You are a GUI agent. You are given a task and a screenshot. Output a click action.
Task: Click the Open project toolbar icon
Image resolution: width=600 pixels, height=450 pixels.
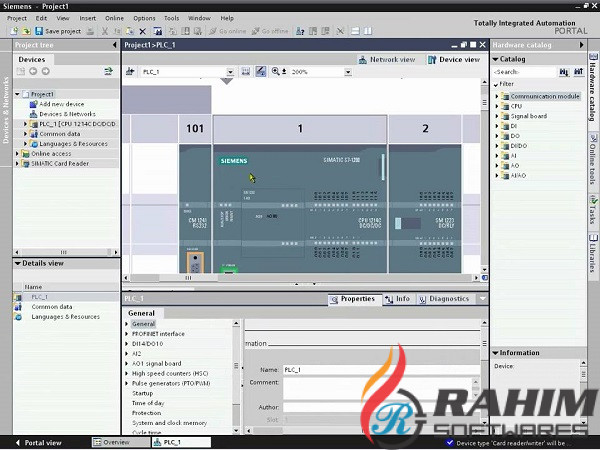click(x=26, y=31)
